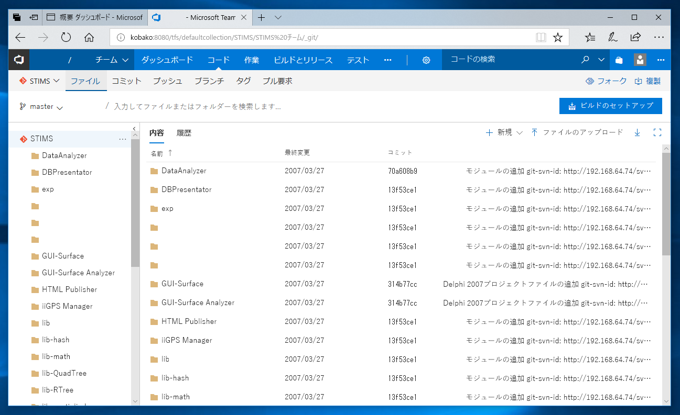Add page to favorites with star icon
Image resolution: width=680 pixels, height=415 pixels.
558,37
